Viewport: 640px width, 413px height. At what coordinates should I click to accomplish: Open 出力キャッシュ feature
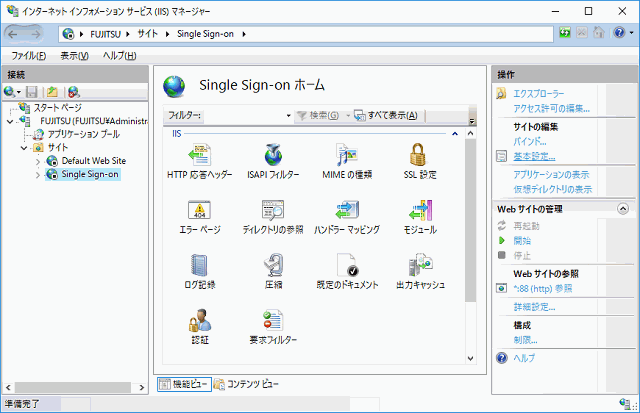point(420,271)
